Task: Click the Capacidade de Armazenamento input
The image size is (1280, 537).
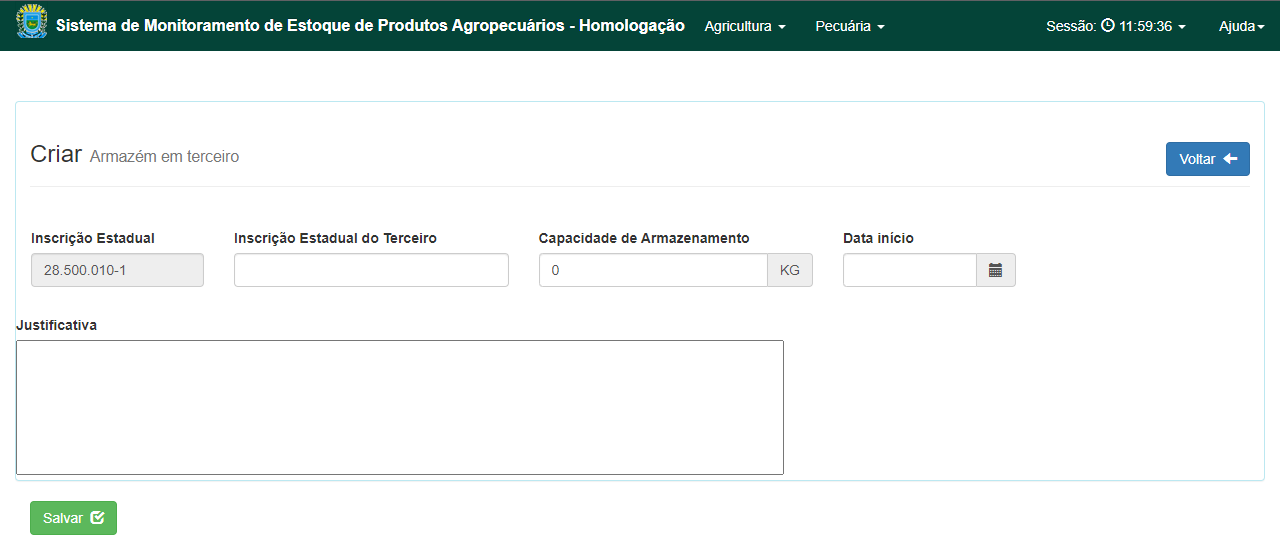Action: [x=653, y=270]
